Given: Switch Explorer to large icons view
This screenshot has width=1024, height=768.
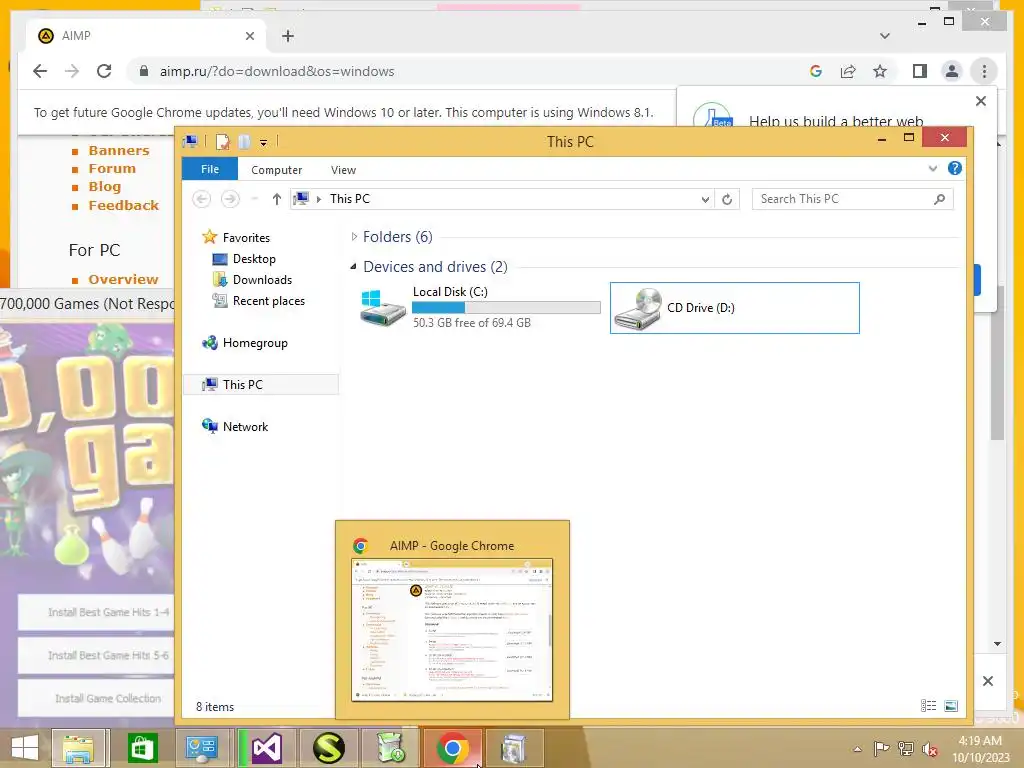Looking at the screenshot, I should click(x=951, y=705).
